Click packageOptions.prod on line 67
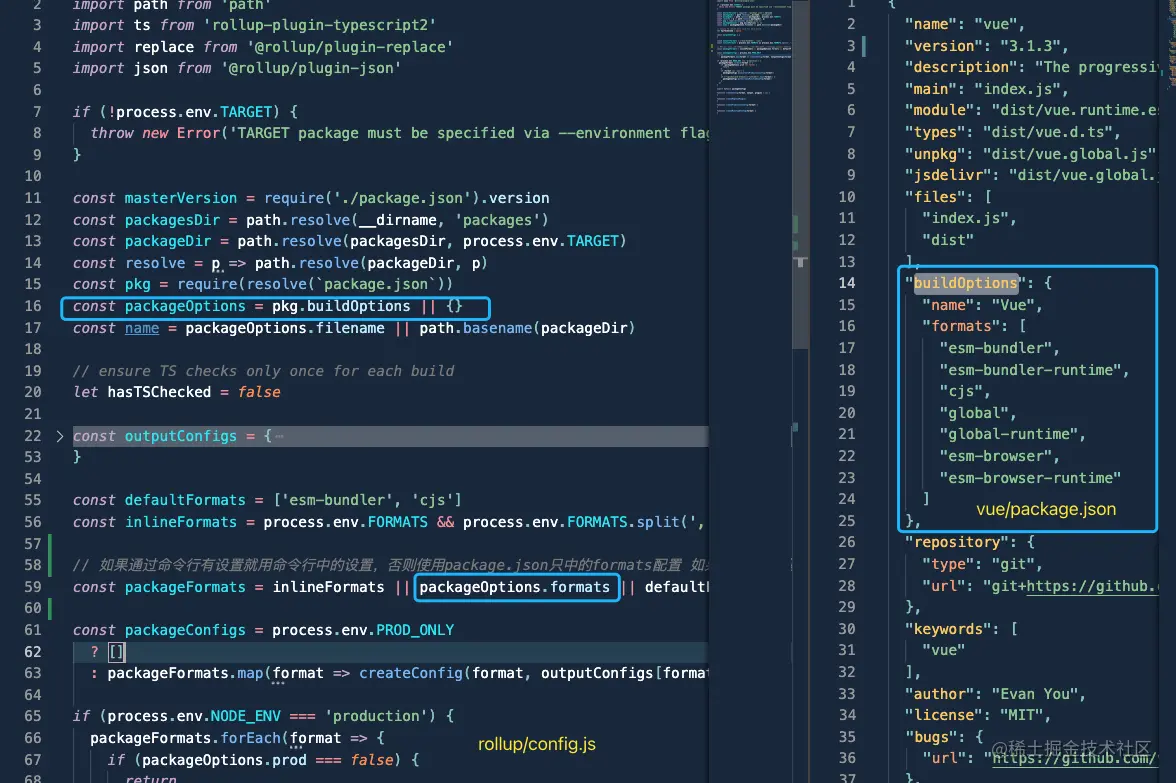The height and width of the screenshot is (783, 1176). tap(224, 760)
